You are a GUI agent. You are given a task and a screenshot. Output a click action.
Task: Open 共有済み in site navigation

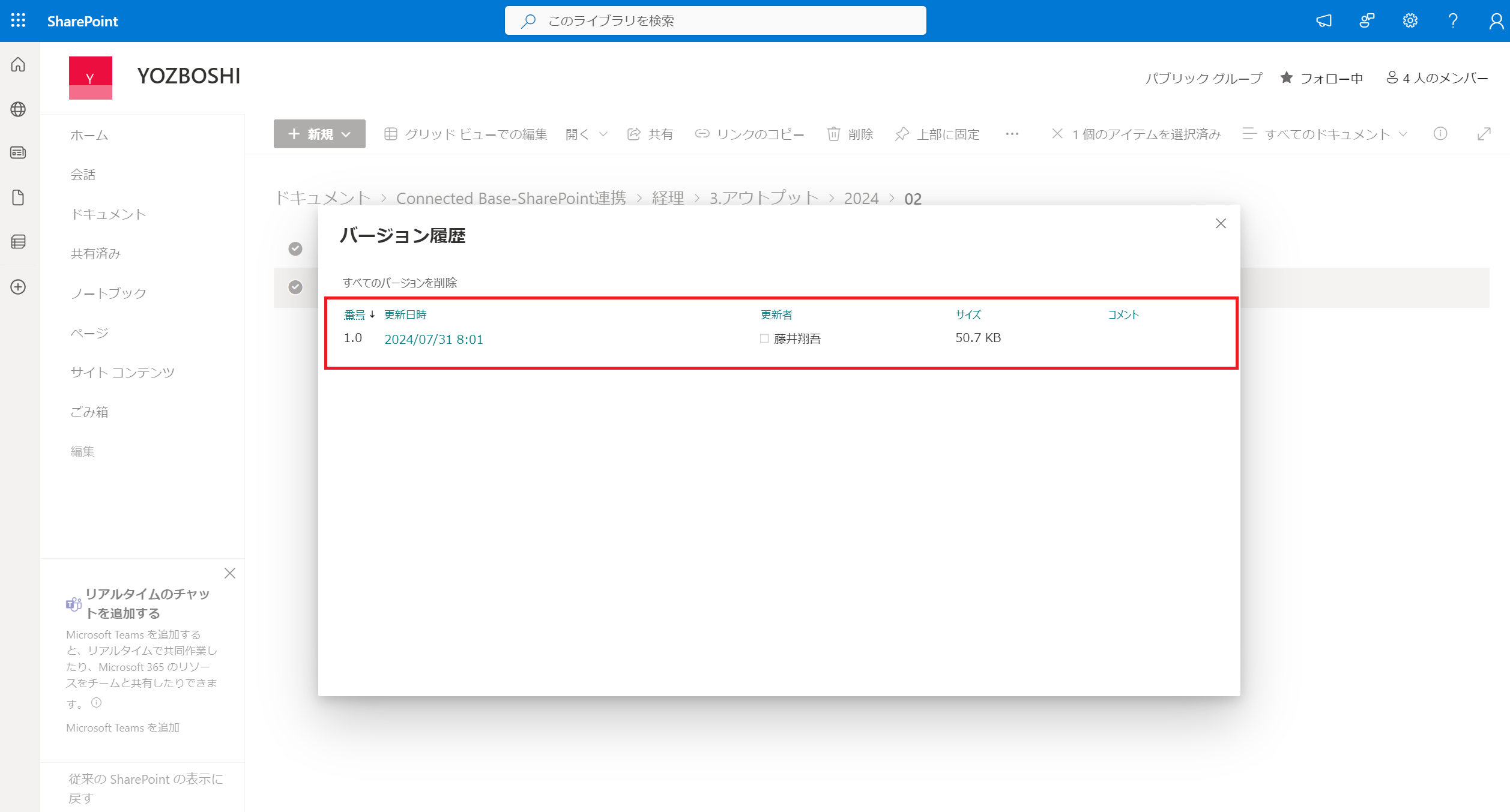[95, 254]
